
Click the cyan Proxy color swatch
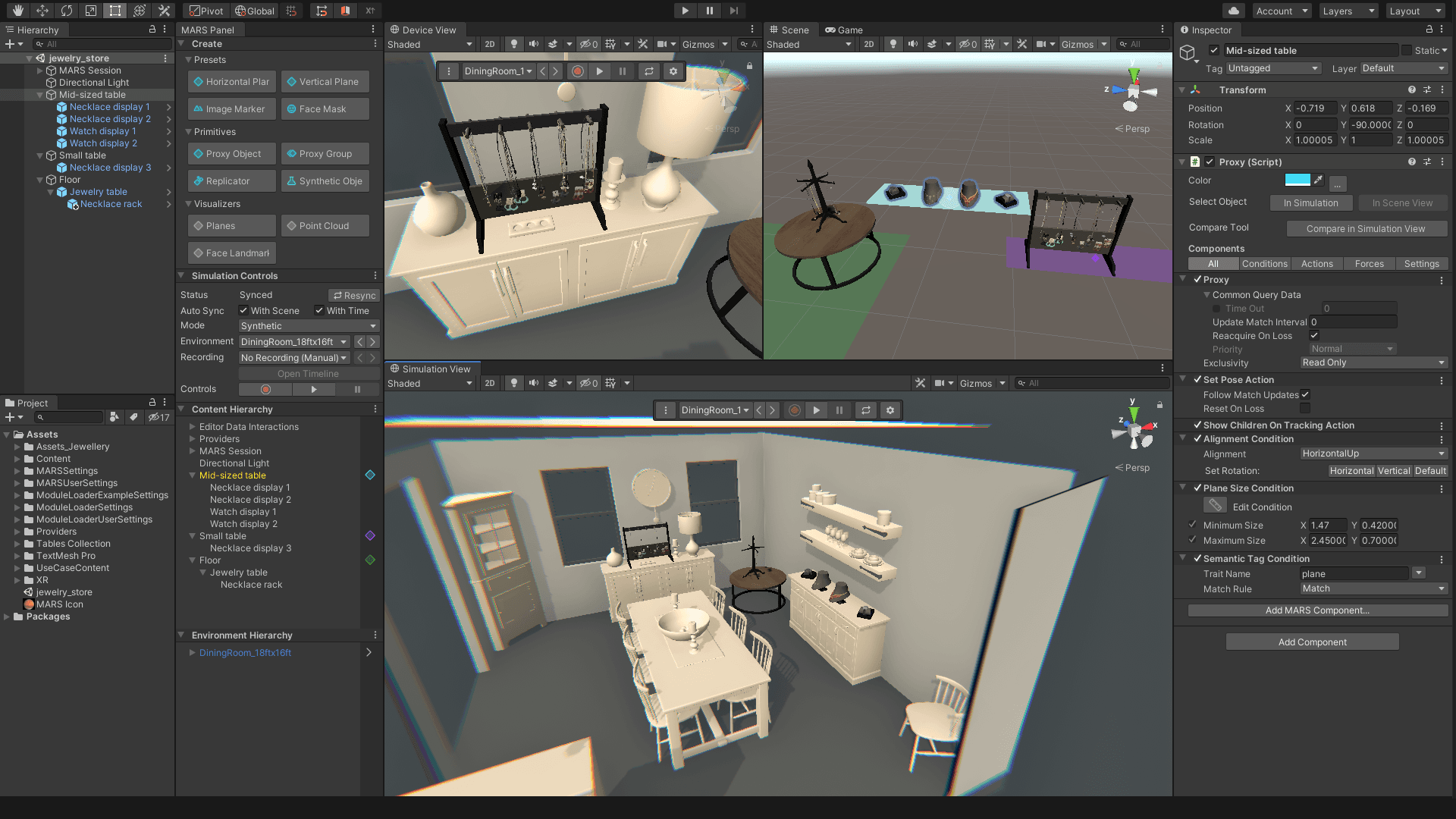pyautogui.click(x=1298, y=180)
